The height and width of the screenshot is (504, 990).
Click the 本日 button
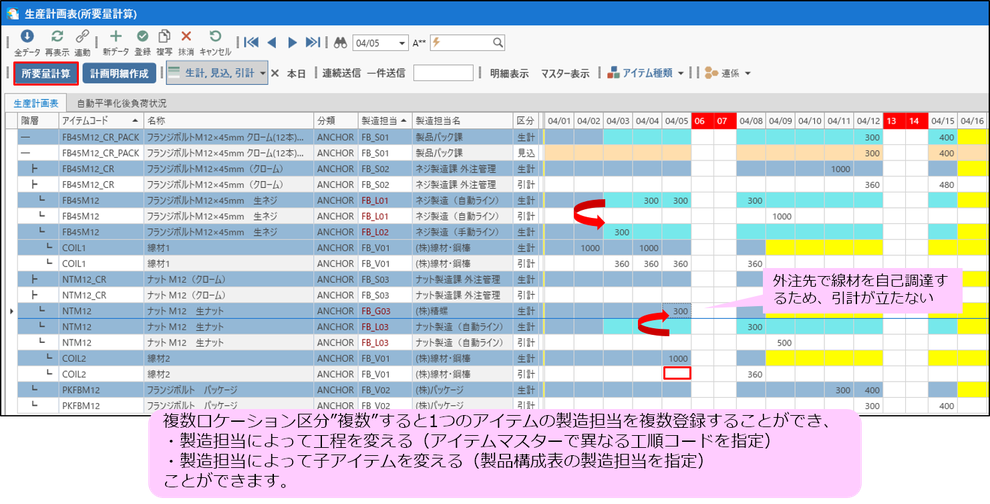pos(296,74)
